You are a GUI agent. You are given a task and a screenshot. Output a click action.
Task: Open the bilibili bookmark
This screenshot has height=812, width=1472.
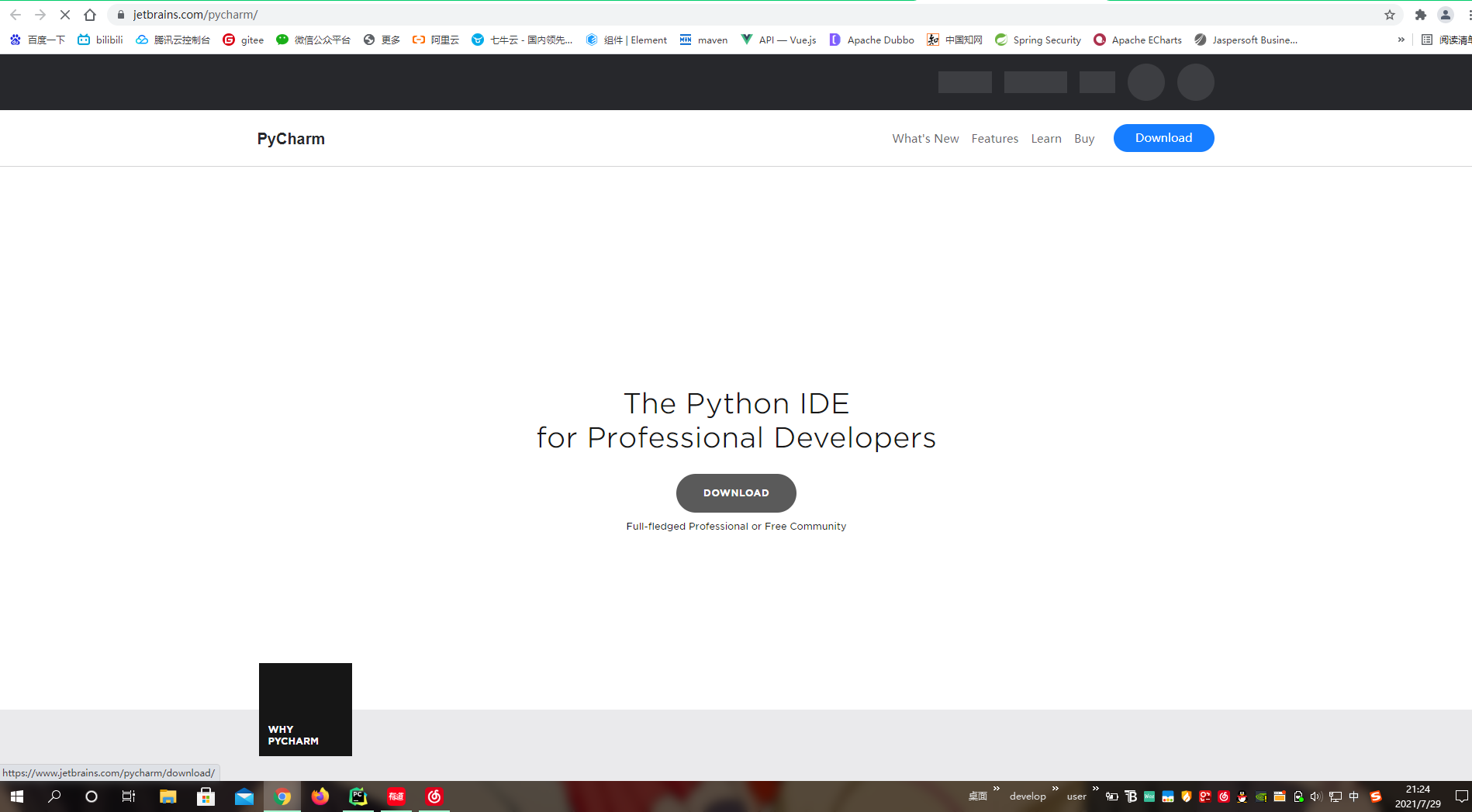click(101, 40)
